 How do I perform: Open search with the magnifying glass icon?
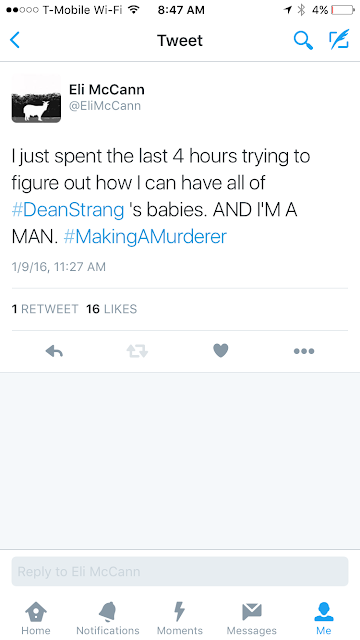click(303, 40)
